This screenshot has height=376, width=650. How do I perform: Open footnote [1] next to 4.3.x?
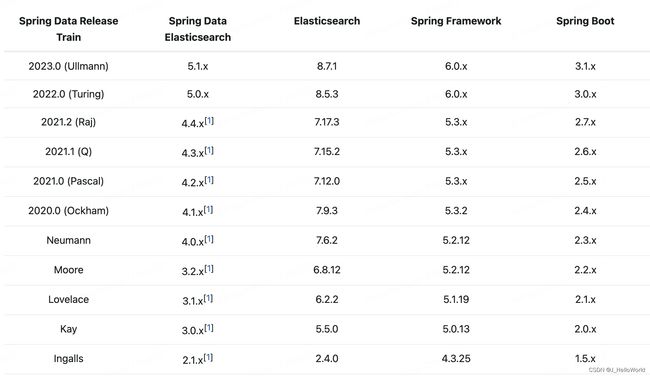pos(209,150)
